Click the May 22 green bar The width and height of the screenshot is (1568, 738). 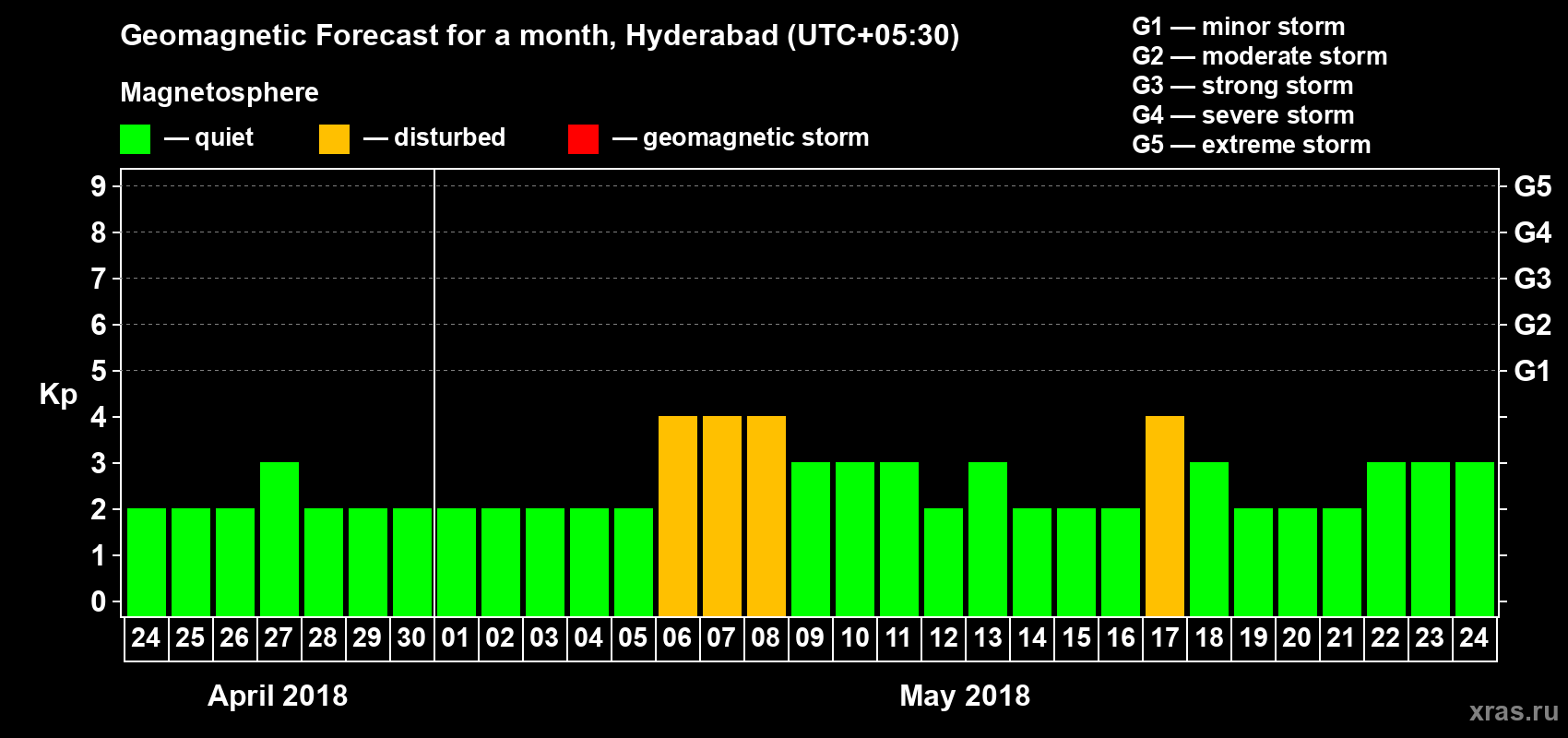click(1386, 539)
